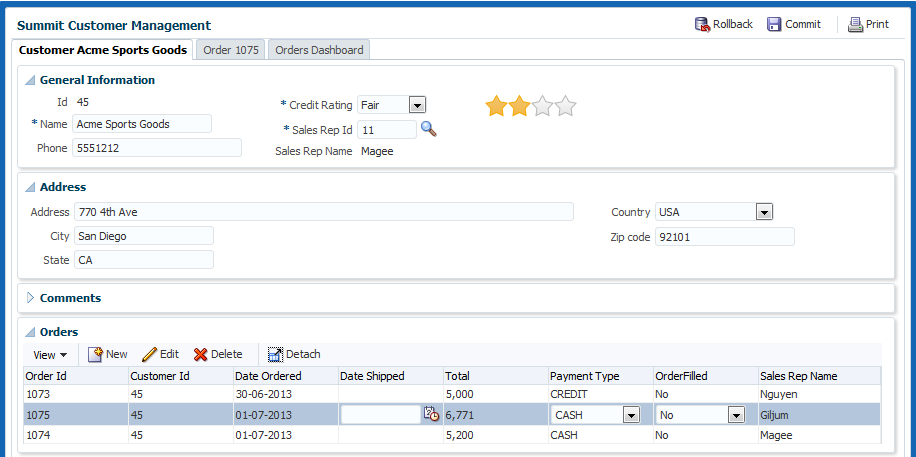Set rating to first star
The image size is (916, 457).
pyautogui.click(x=496, y=106)
